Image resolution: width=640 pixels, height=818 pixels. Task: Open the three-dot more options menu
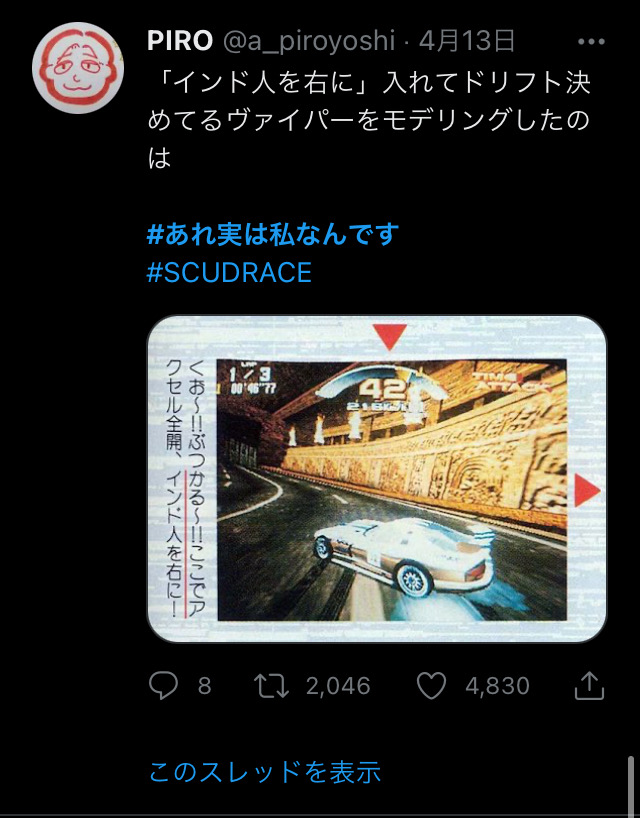[x=591, y=42]
